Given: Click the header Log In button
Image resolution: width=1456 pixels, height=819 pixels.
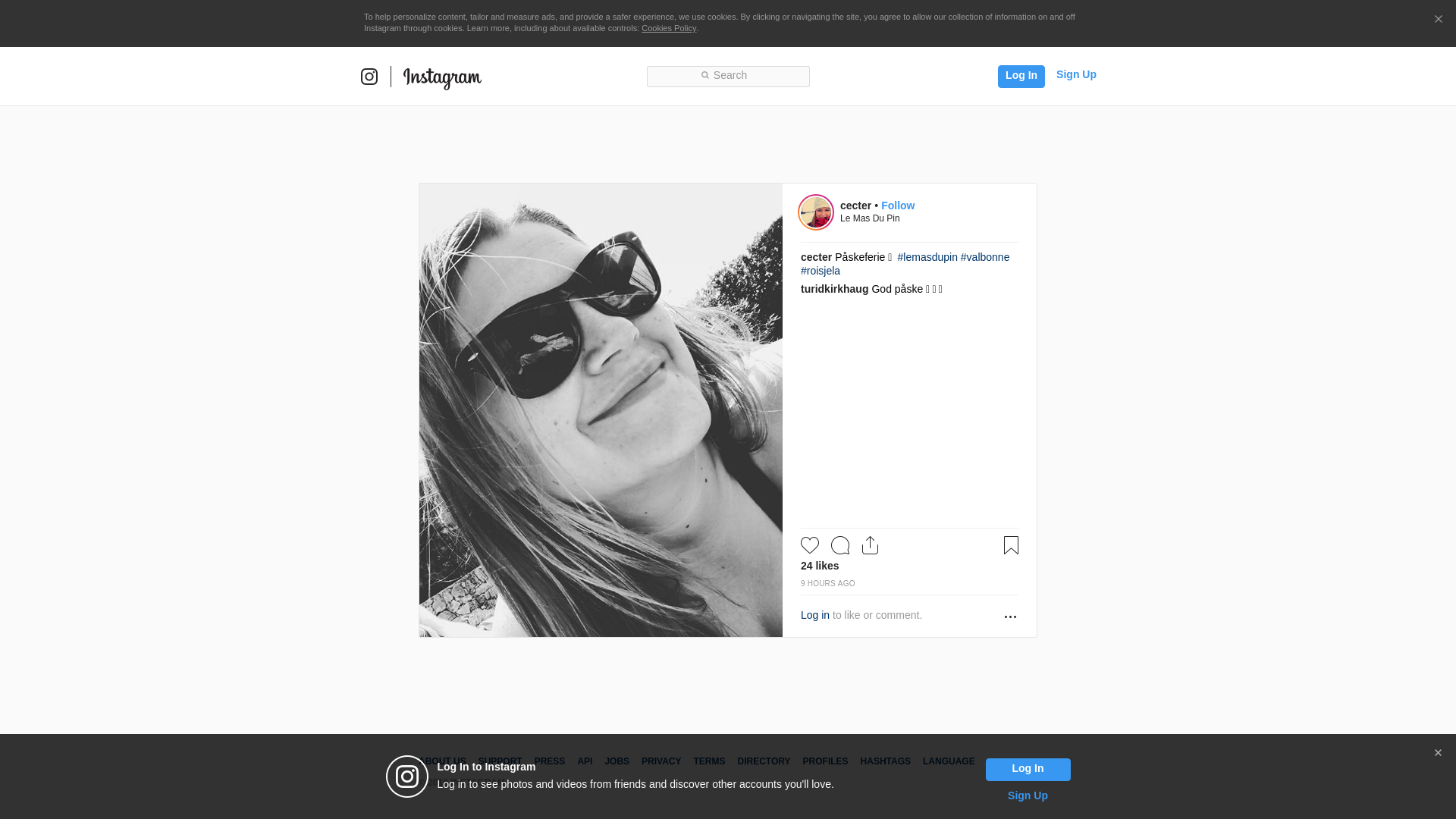Looking at the screenshot, I should click(1021, 76).
